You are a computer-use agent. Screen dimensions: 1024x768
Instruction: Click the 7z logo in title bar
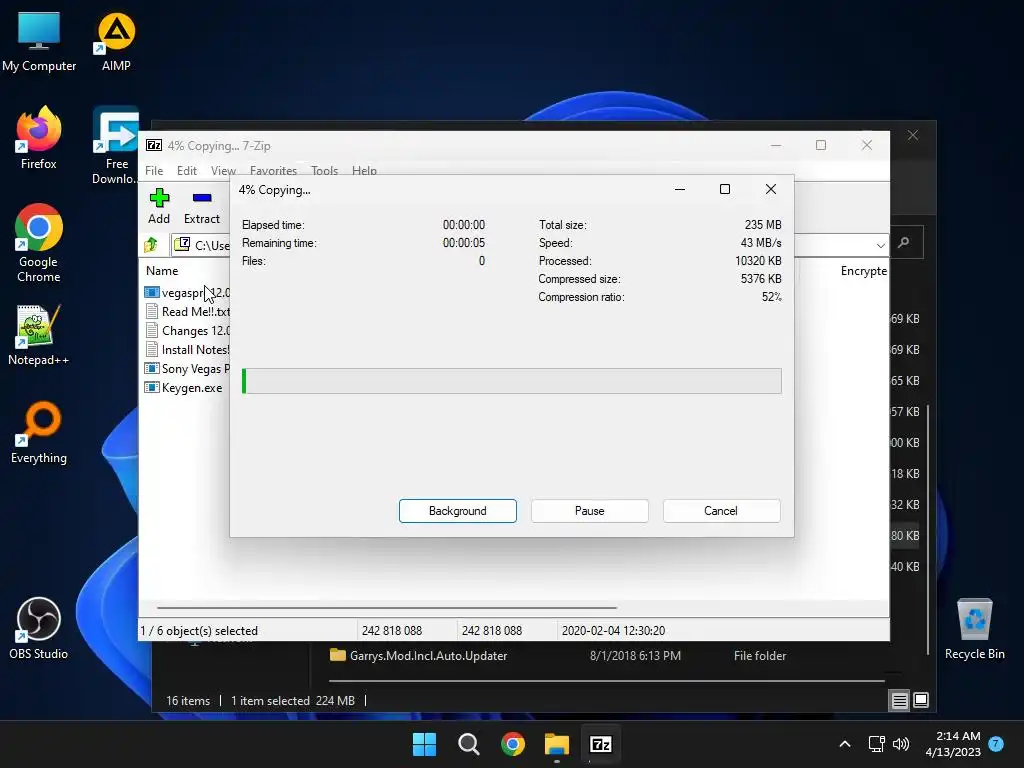click(154, 145)
